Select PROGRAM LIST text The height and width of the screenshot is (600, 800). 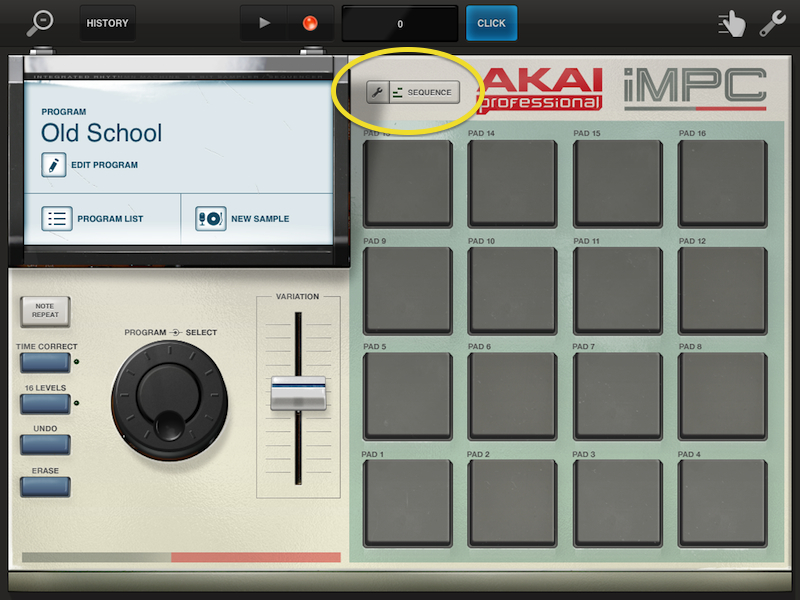(110, 219)
